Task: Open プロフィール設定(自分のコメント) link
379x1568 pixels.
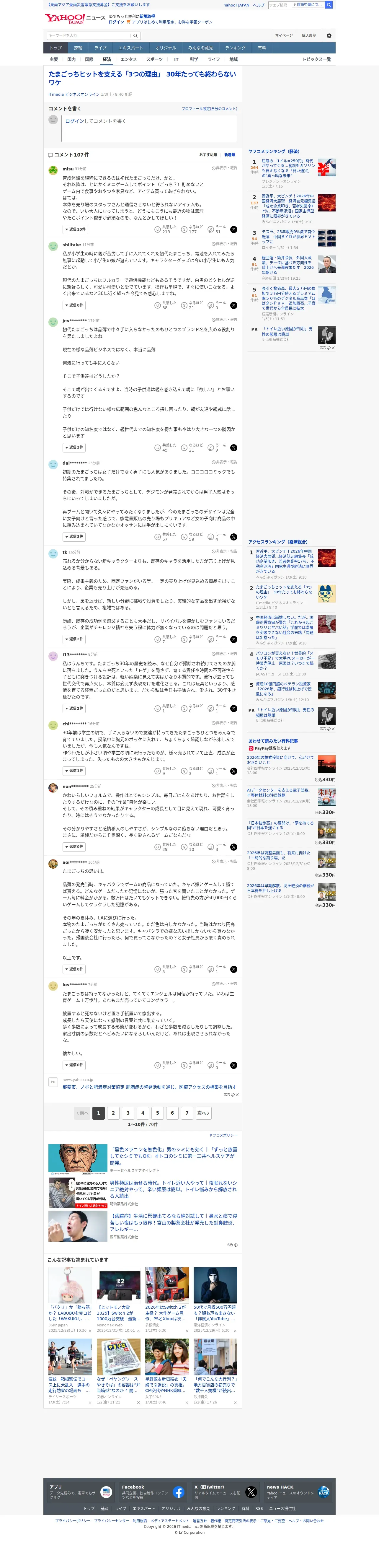Action: (209, 109)
